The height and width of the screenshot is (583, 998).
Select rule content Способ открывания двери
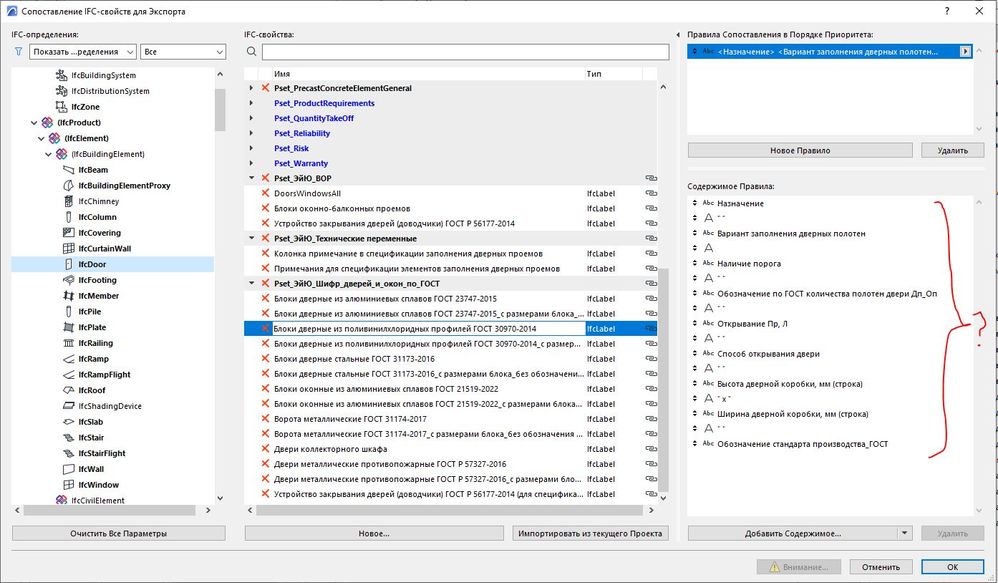point(768,353)
